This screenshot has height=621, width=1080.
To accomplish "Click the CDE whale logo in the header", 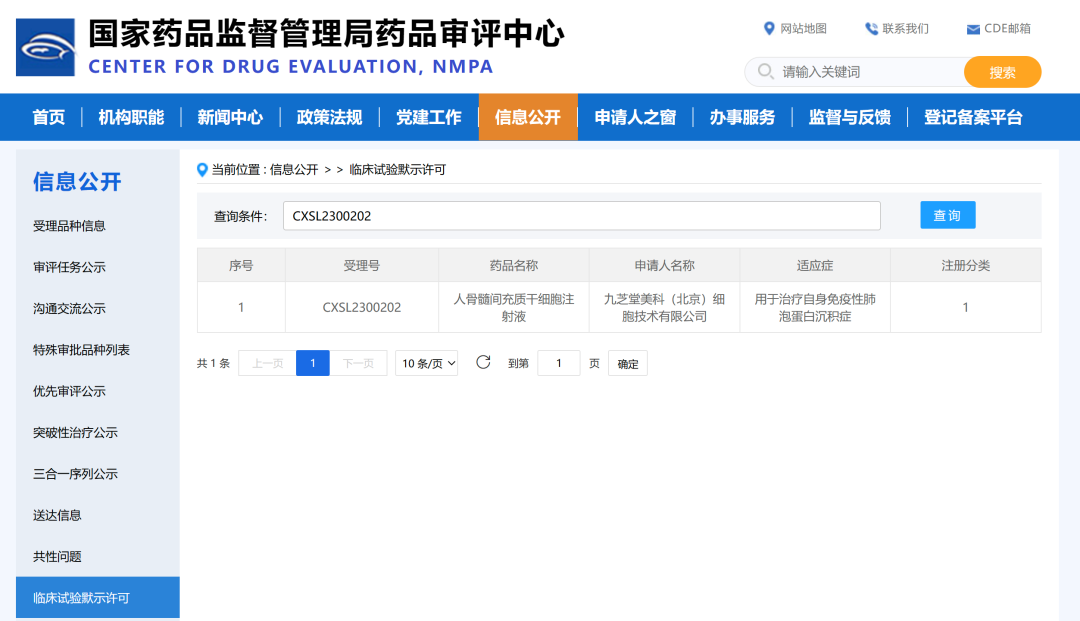I will [x=43, y=46].
